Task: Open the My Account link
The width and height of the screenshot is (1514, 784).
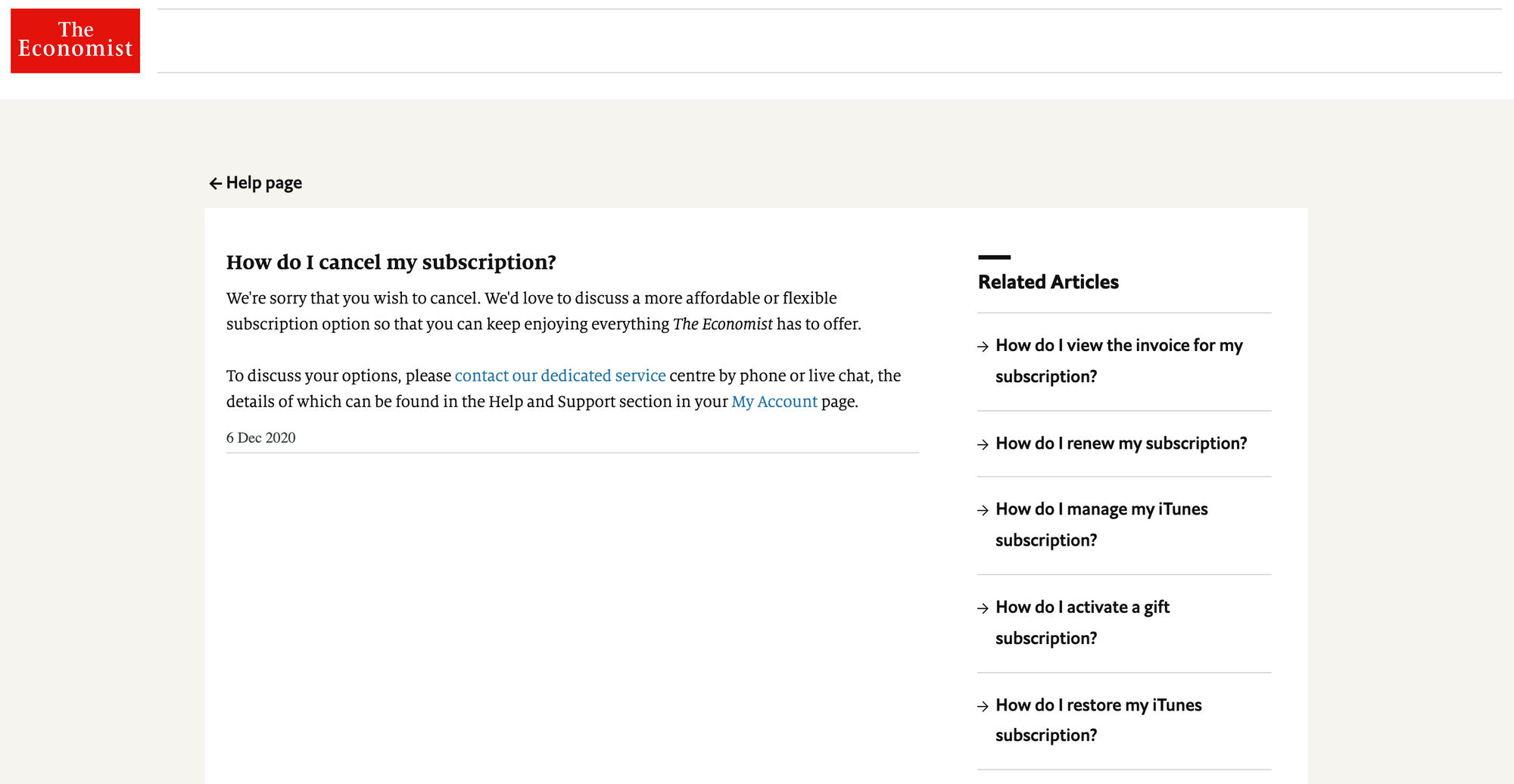Action: tap(774, 401)
